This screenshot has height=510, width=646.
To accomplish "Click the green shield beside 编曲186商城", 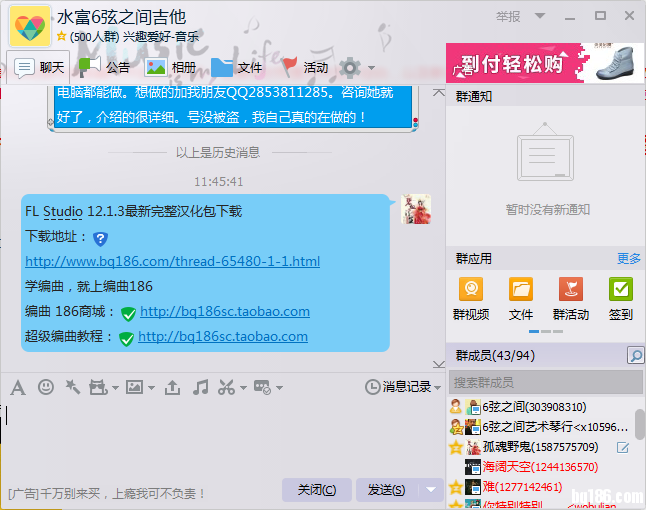I will pyautogui.click(x=129, y=314).
